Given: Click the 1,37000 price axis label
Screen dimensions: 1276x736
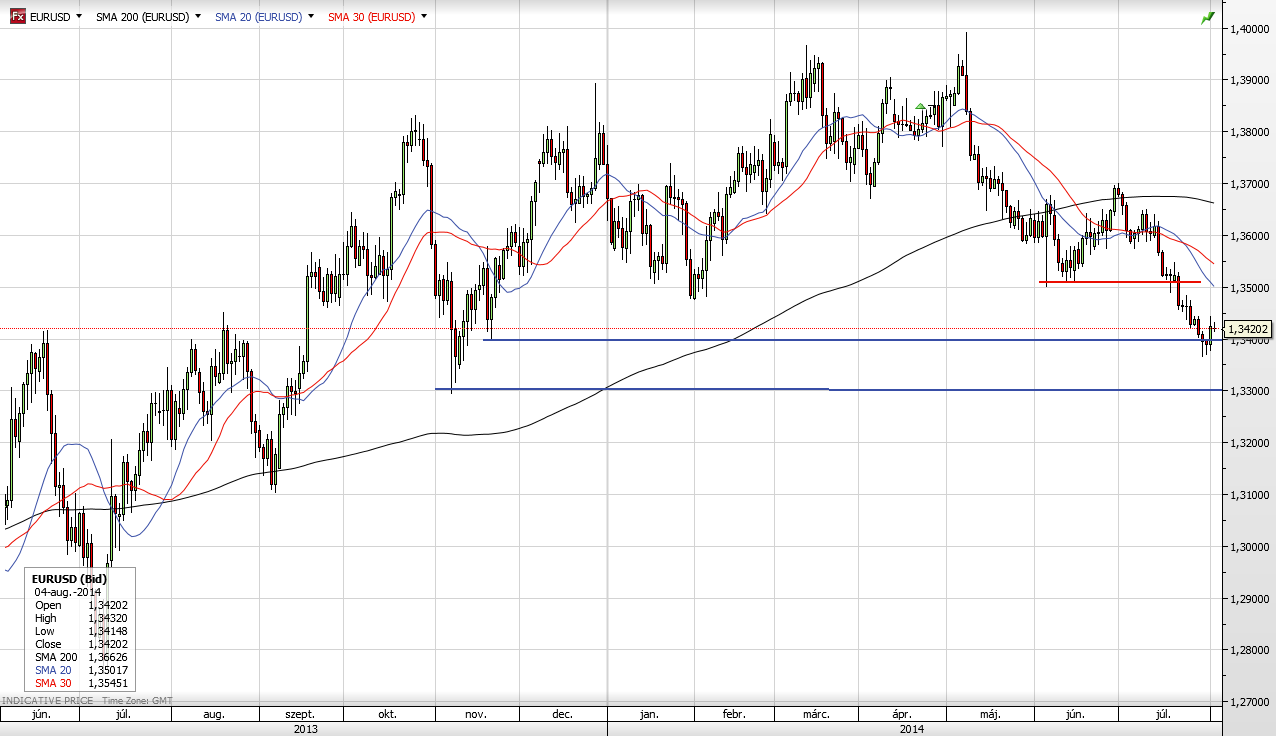Looking at the screenshot, I should (1250, 184).
